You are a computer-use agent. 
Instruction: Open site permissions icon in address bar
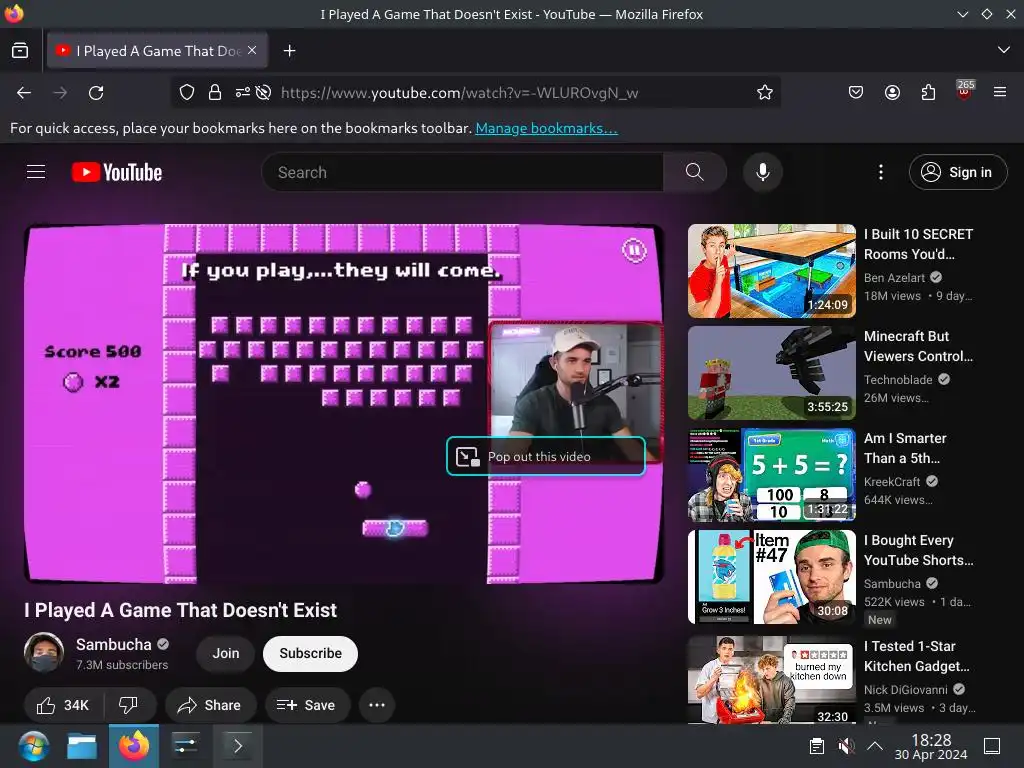[x=242, y=93]
